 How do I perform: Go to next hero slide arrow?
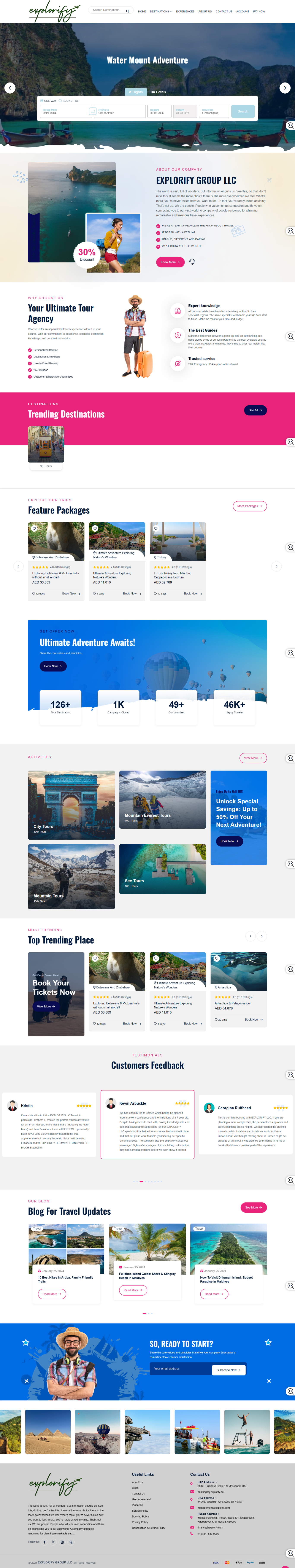[x=285, y=88]
